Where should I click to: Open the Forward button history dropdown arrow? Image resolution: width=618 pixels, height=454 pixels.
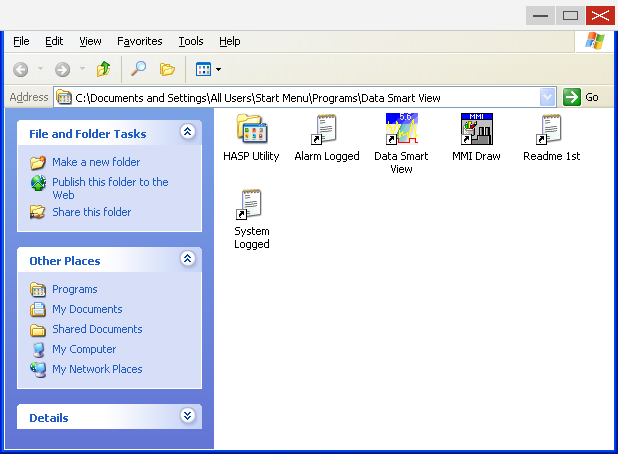coord(82,69)
